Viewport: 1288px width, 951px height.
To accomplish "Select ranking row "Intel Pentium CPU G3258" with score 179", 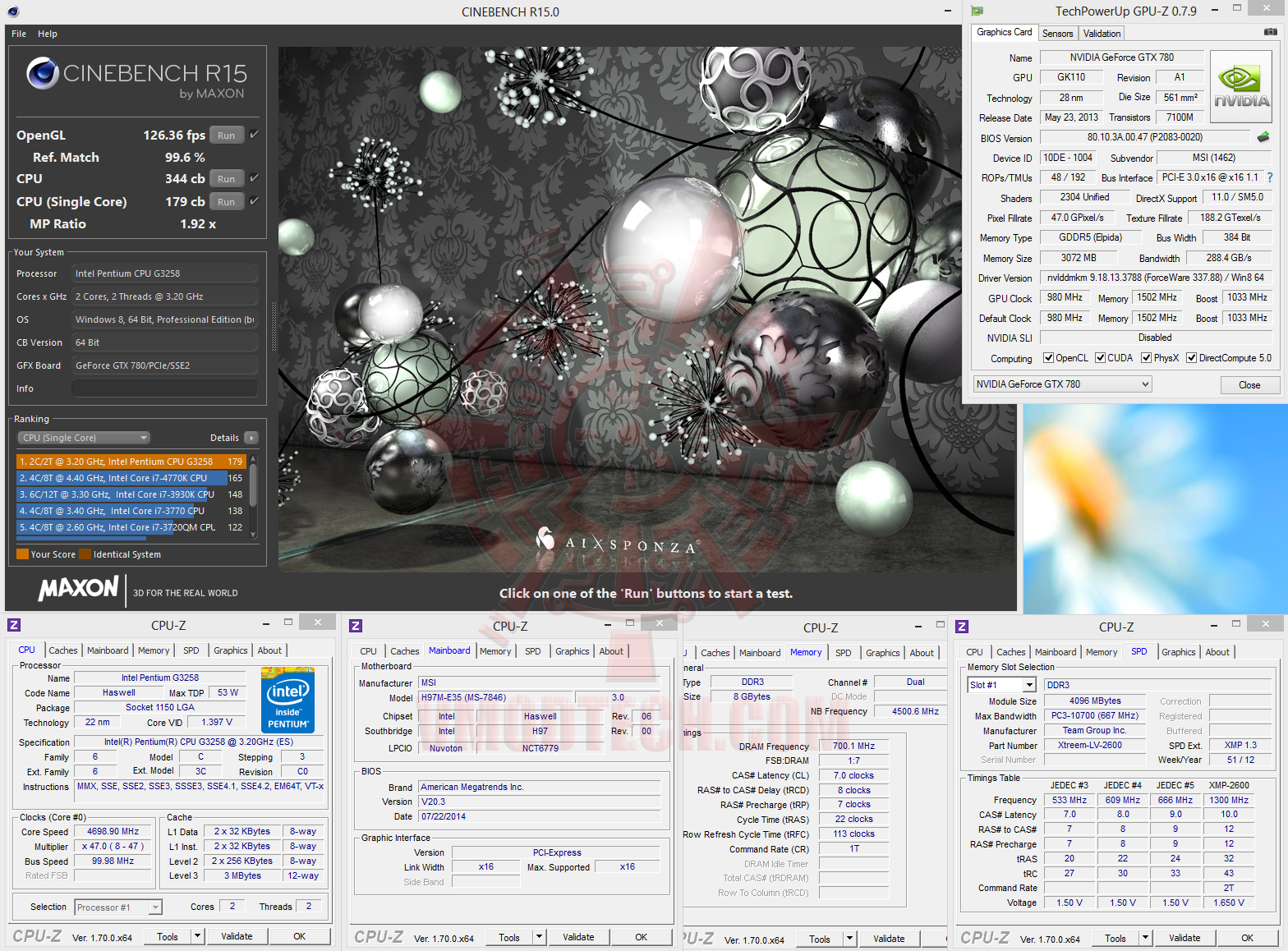I will point(130,462).
